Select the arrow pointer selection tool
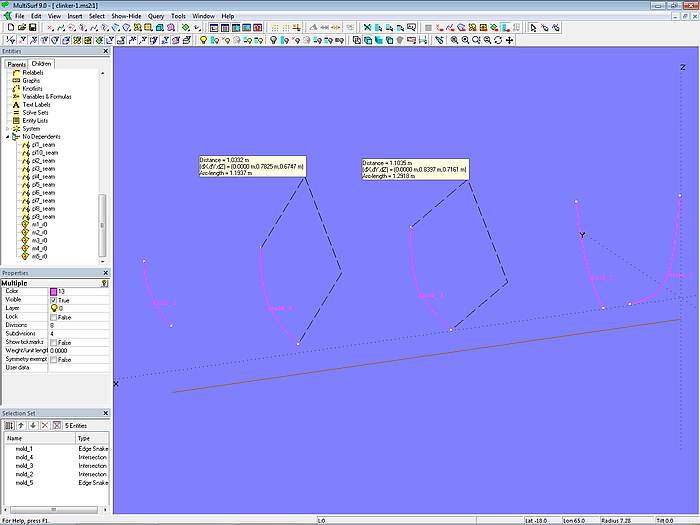 point(534,28)
